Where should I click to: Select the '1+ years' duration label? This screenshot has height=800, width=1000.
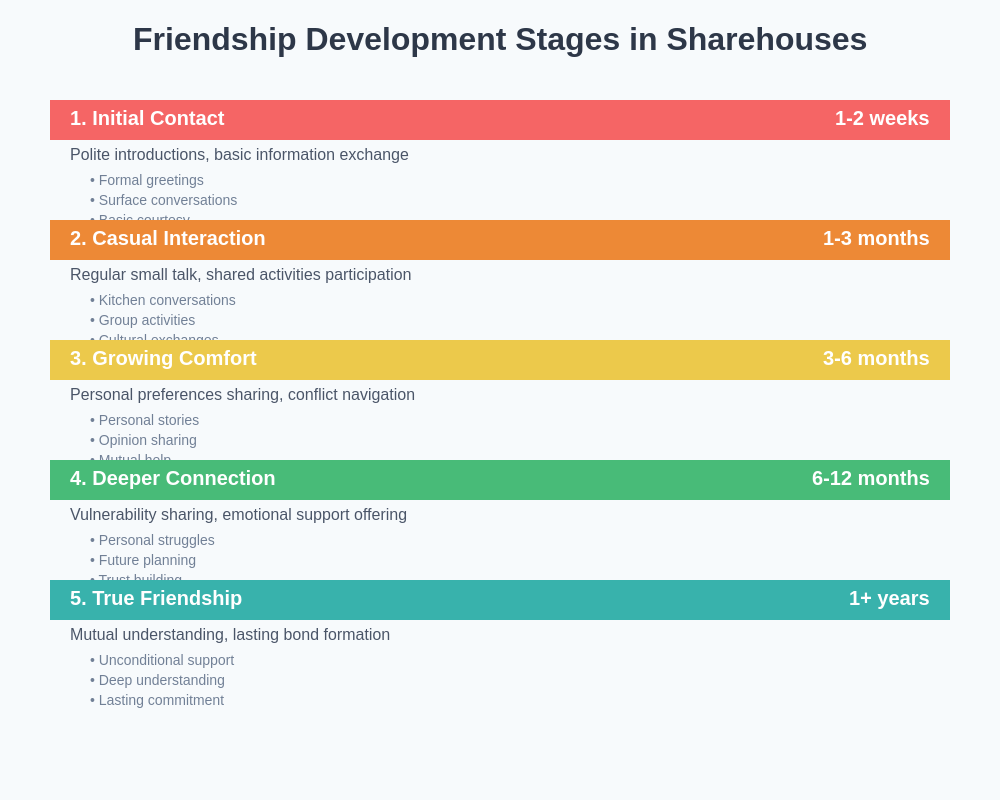pyautogui.click(x=889, y=598)
